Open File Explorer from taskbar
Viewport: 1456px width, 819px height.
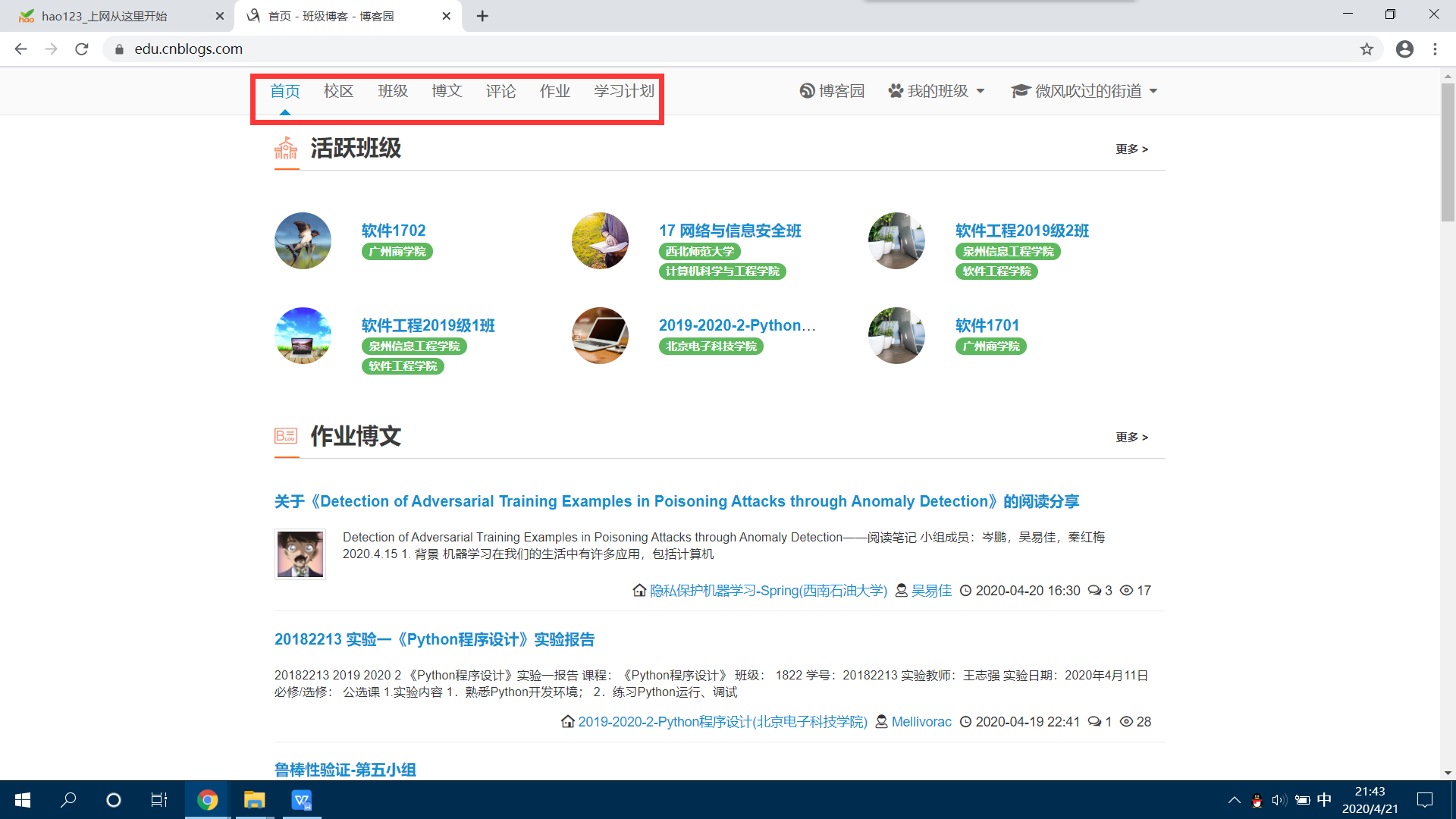(x=254, y=800)
